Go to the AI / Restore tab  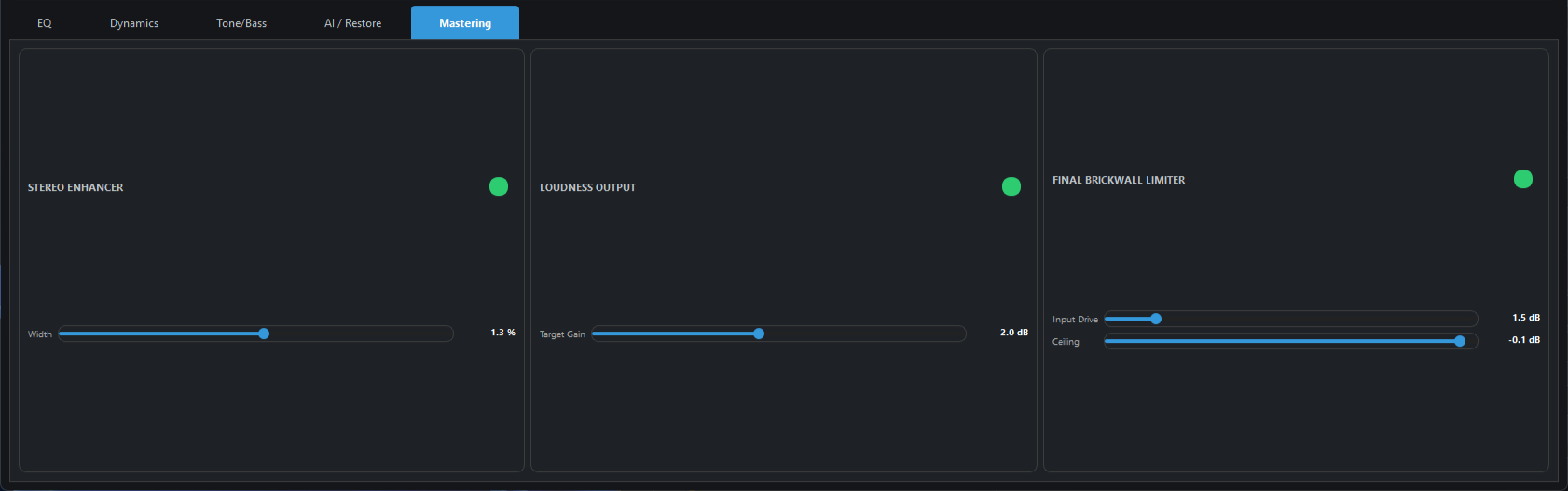(352, 23)
